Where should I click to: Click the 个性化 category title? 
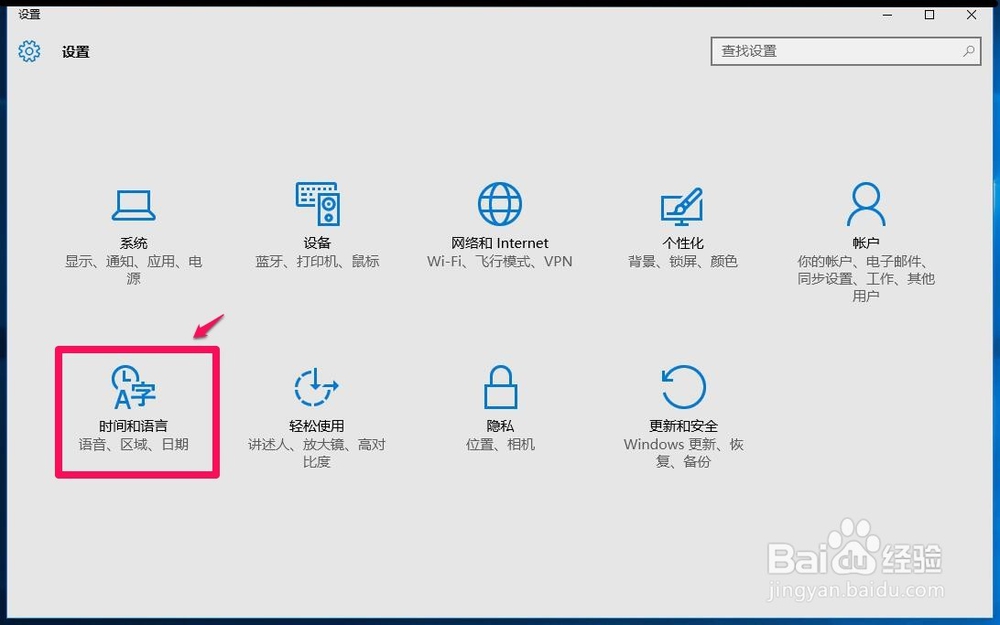tap(682, 243)
